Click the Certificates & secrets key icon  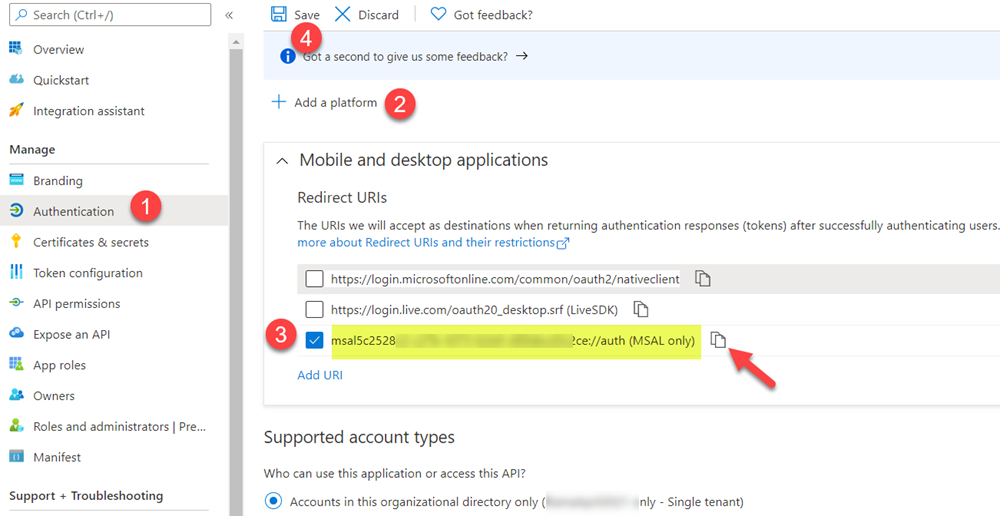coord(16,241)
